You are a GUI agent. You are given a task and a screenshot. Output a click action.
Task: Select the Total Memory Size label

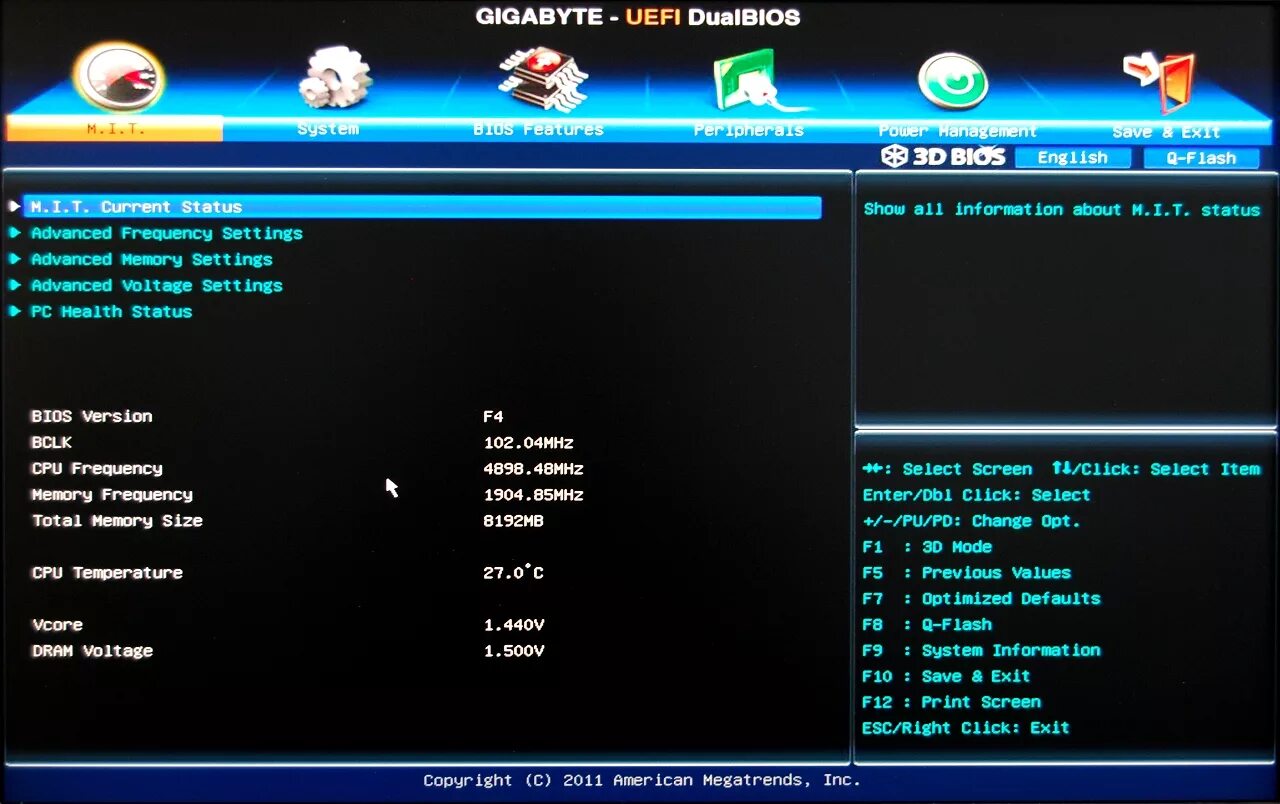pos(117,520)
